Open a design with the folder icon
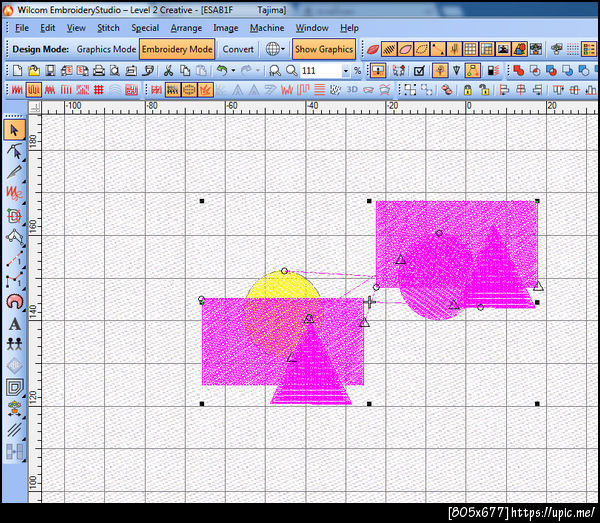600x523 pixels. tap(34, 70)
